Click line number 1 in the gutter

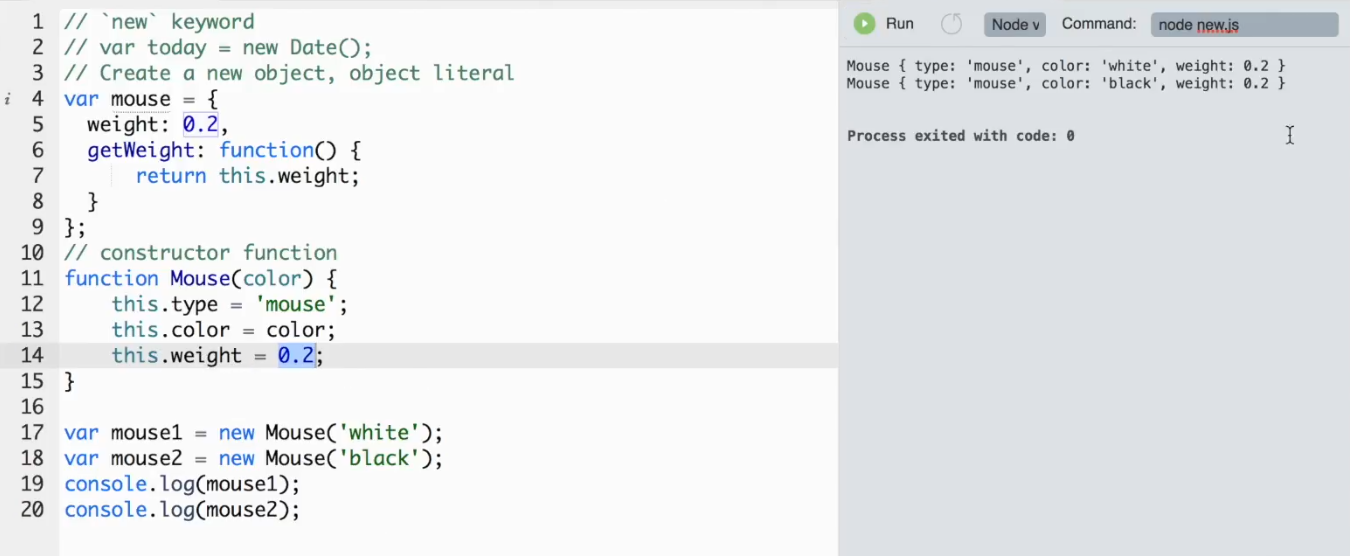coord(38,21)
